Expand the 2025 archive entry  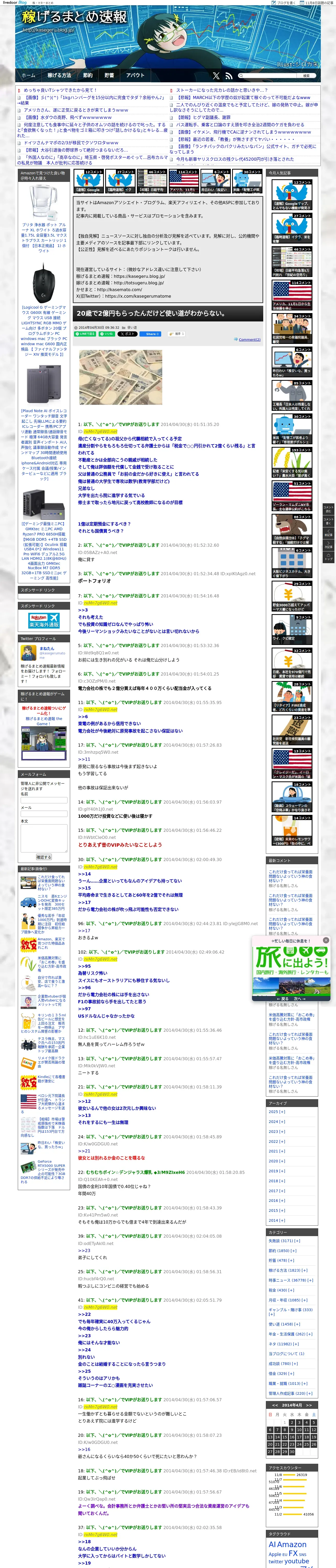(276, 1111)
